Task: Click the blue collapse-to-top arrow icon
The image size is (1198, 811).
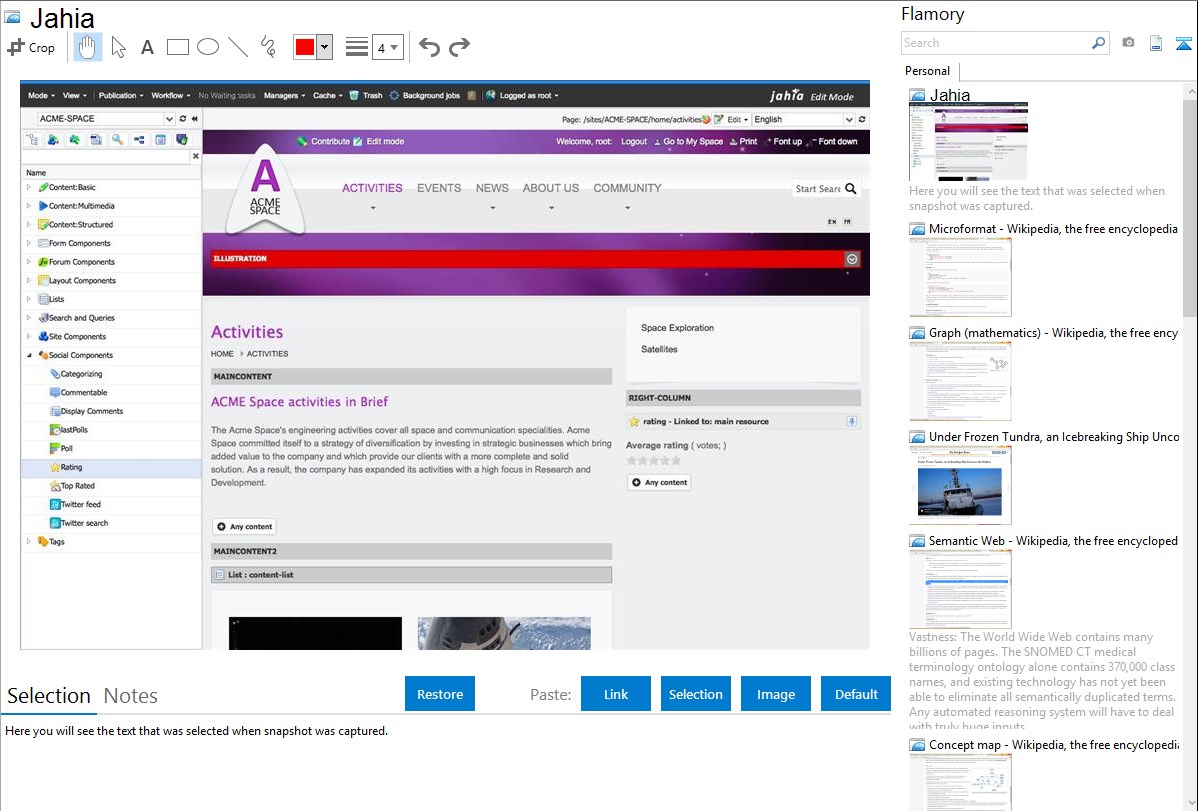Action: (1183, 44)
